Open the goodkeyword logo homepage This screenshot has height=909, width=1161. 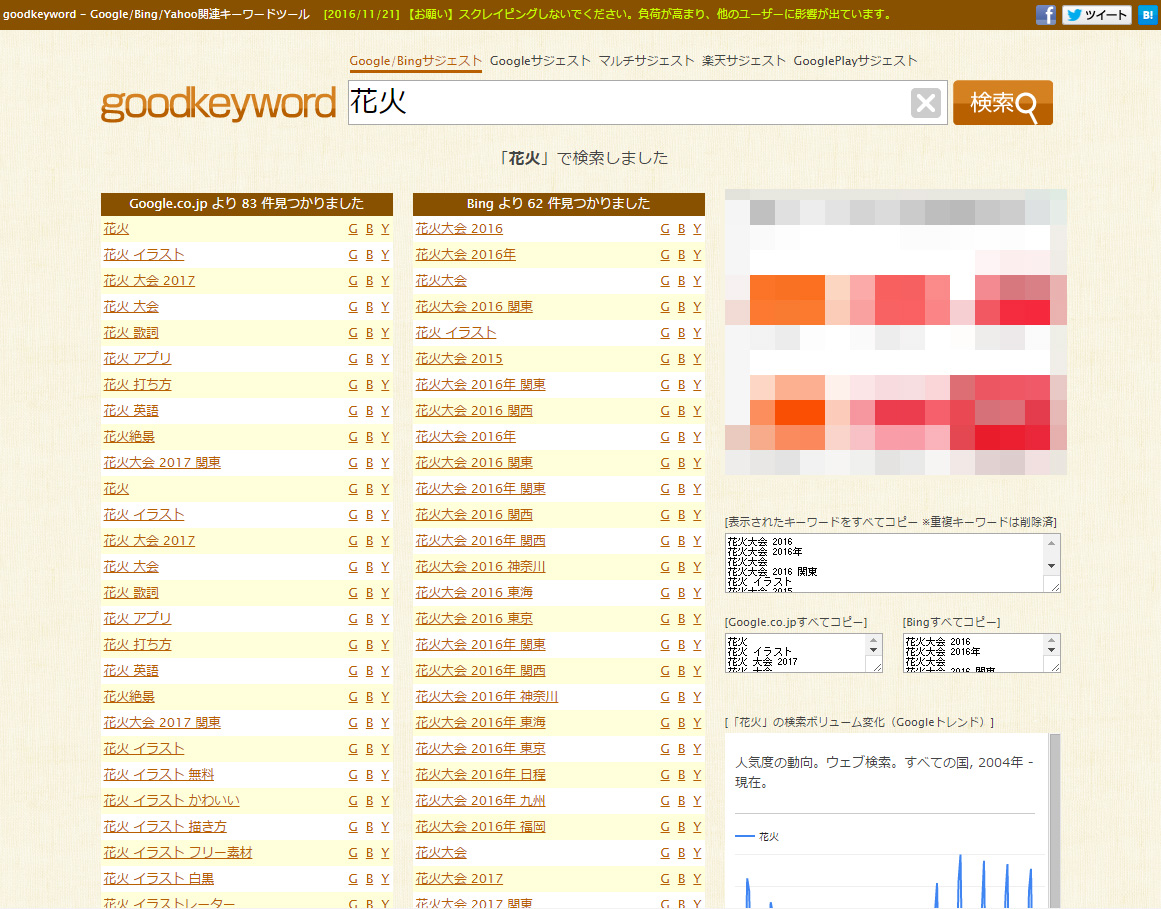218,104
